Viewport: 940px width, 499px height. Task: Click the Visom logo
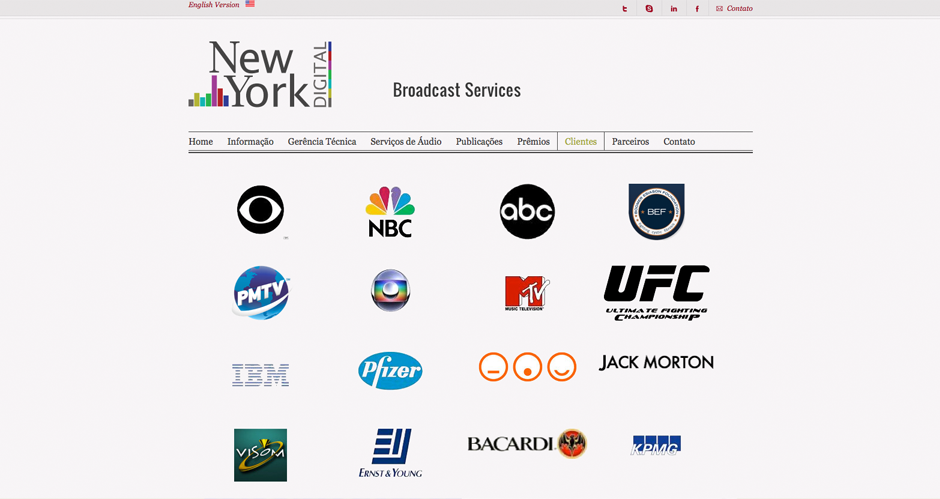(x=261, y=455)
